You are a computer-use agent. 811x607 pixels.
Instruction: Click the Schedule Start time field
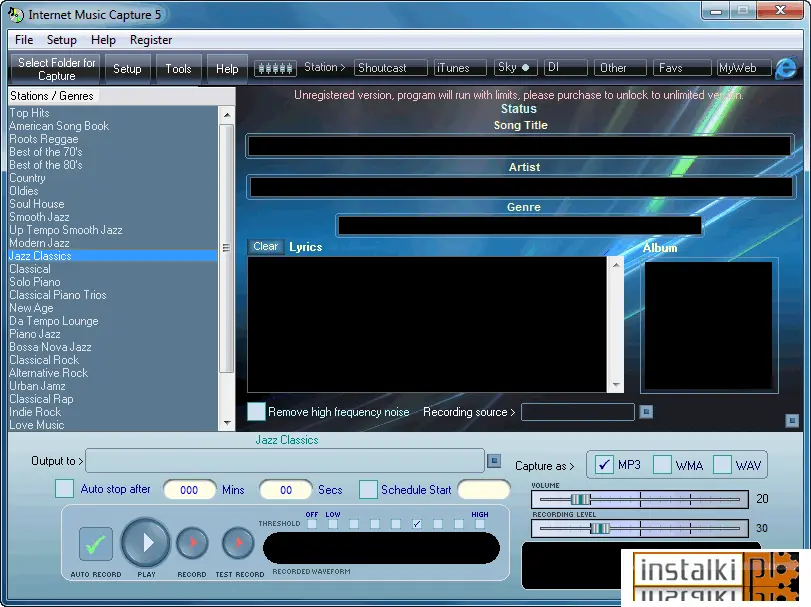point(484,489)
